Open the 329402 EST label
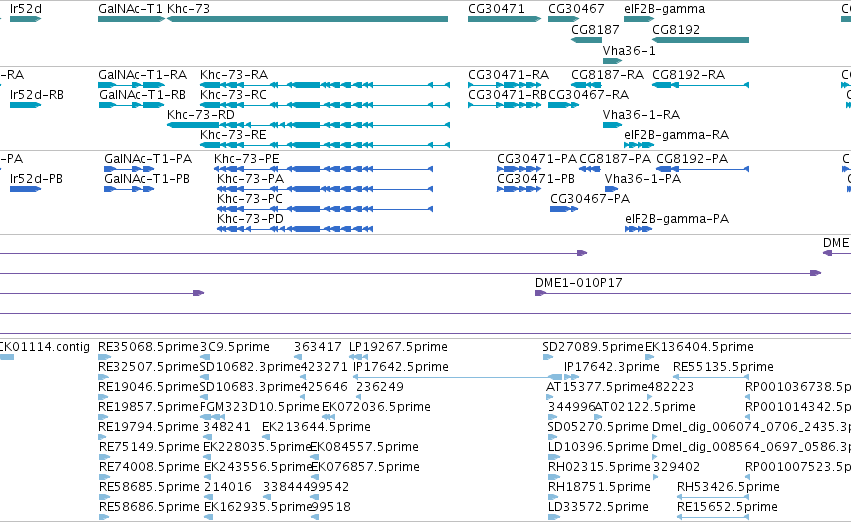 [676, 467]
